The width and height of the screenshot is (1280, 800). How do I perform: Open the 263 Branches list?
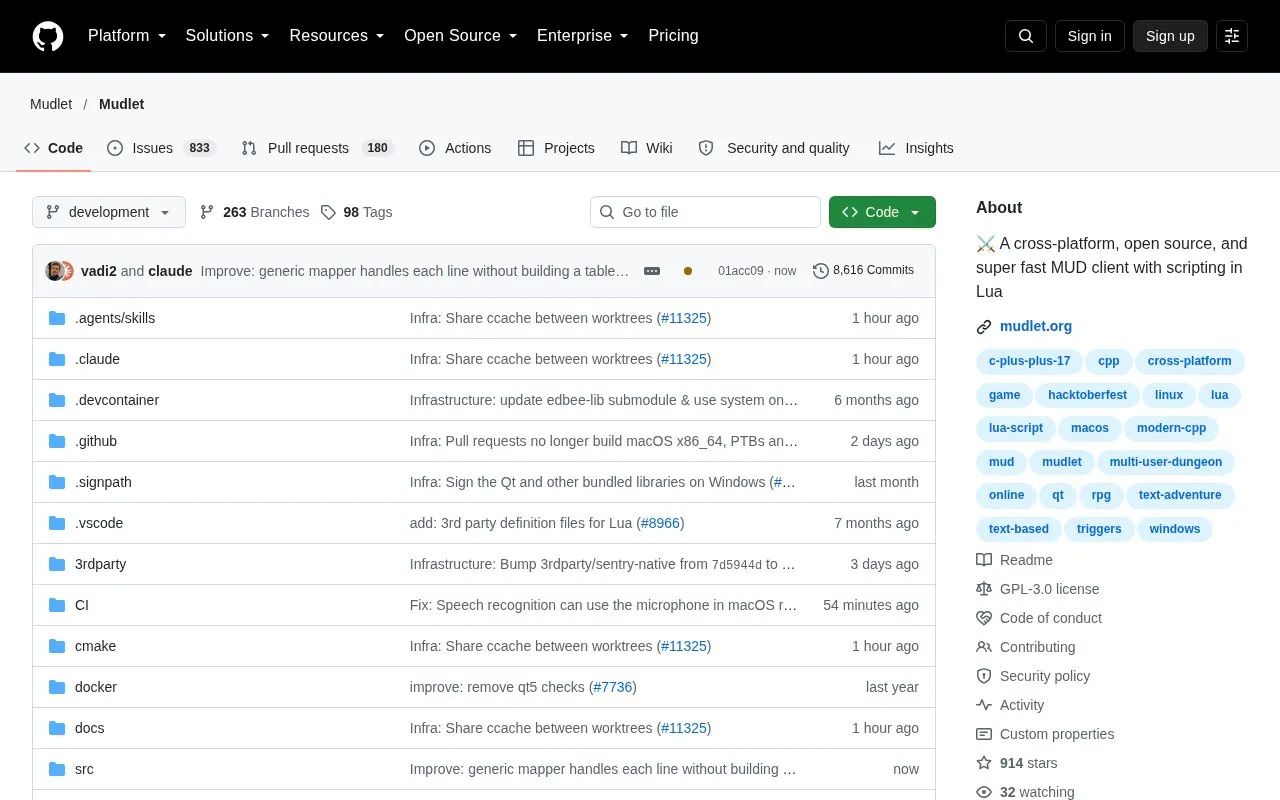coord(255,212)
